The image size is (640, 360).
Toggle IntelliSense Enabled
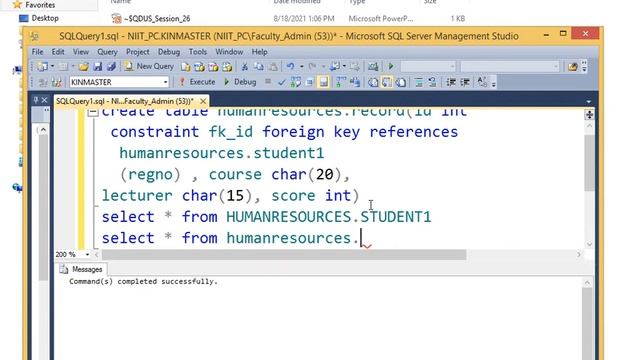pyautogui.click(x=323, y=82)
